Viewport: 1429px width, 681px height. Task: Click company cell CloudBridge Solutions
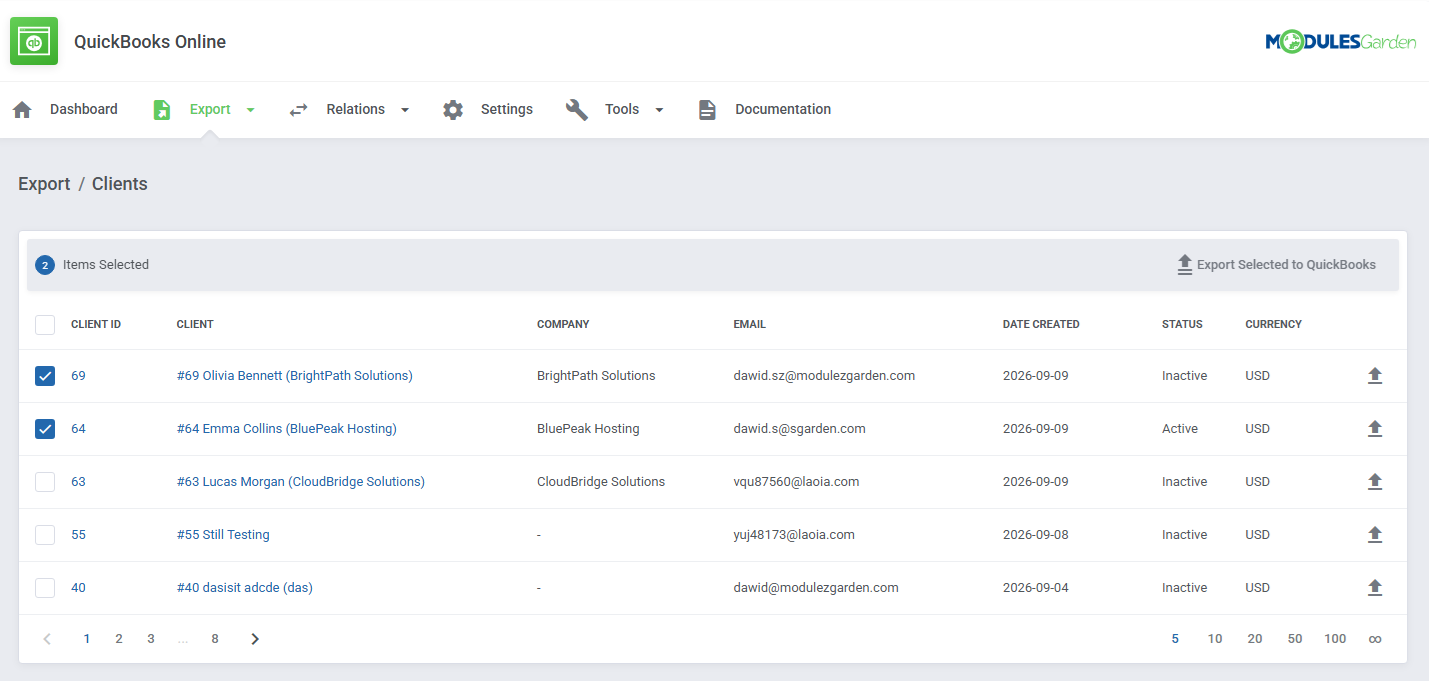pos(601,482)
